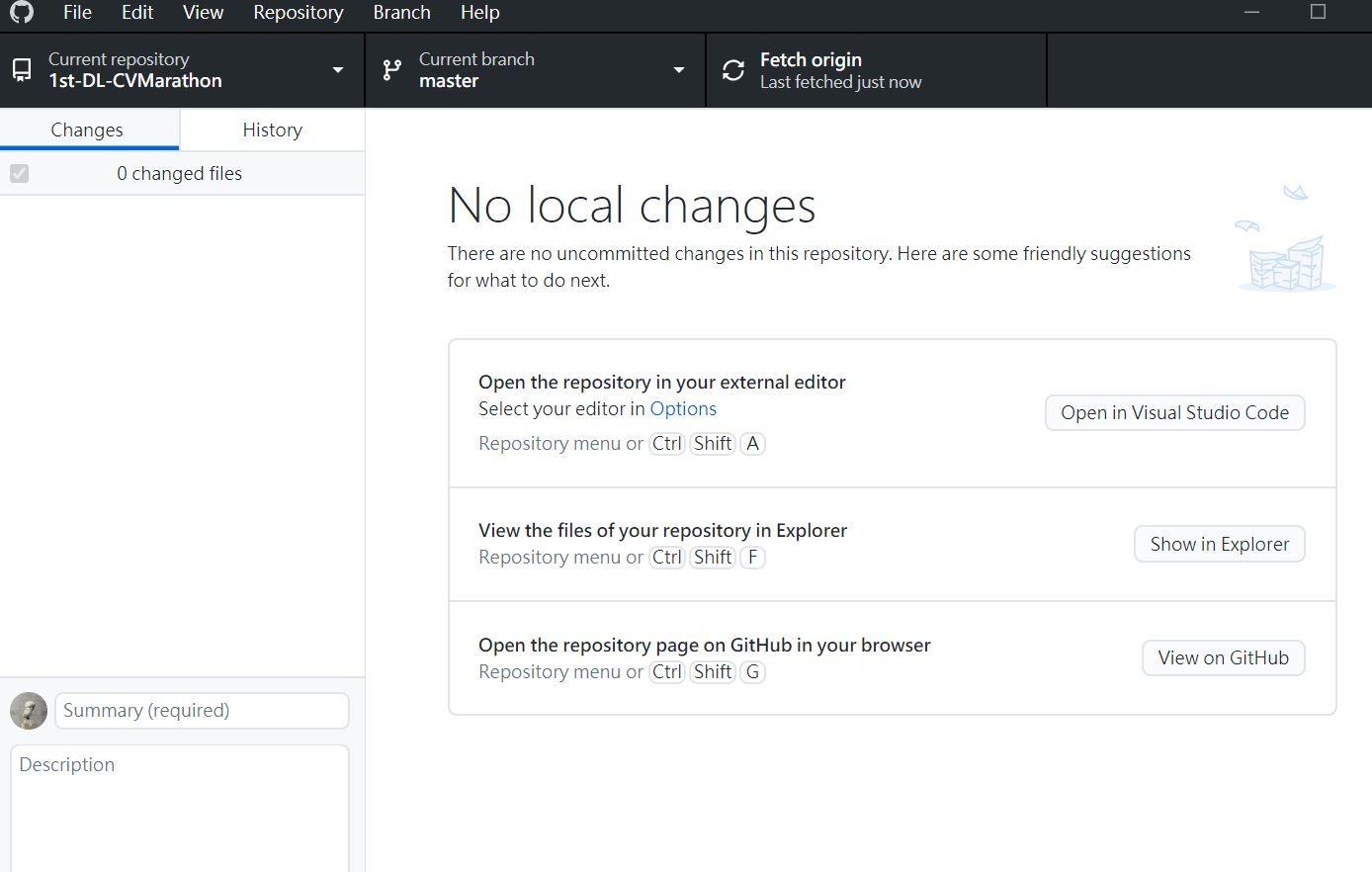The height and width of the screenshot is (872, 1372).
Task: Click the paper-airplane illustration at top right
Action: 1295,192
